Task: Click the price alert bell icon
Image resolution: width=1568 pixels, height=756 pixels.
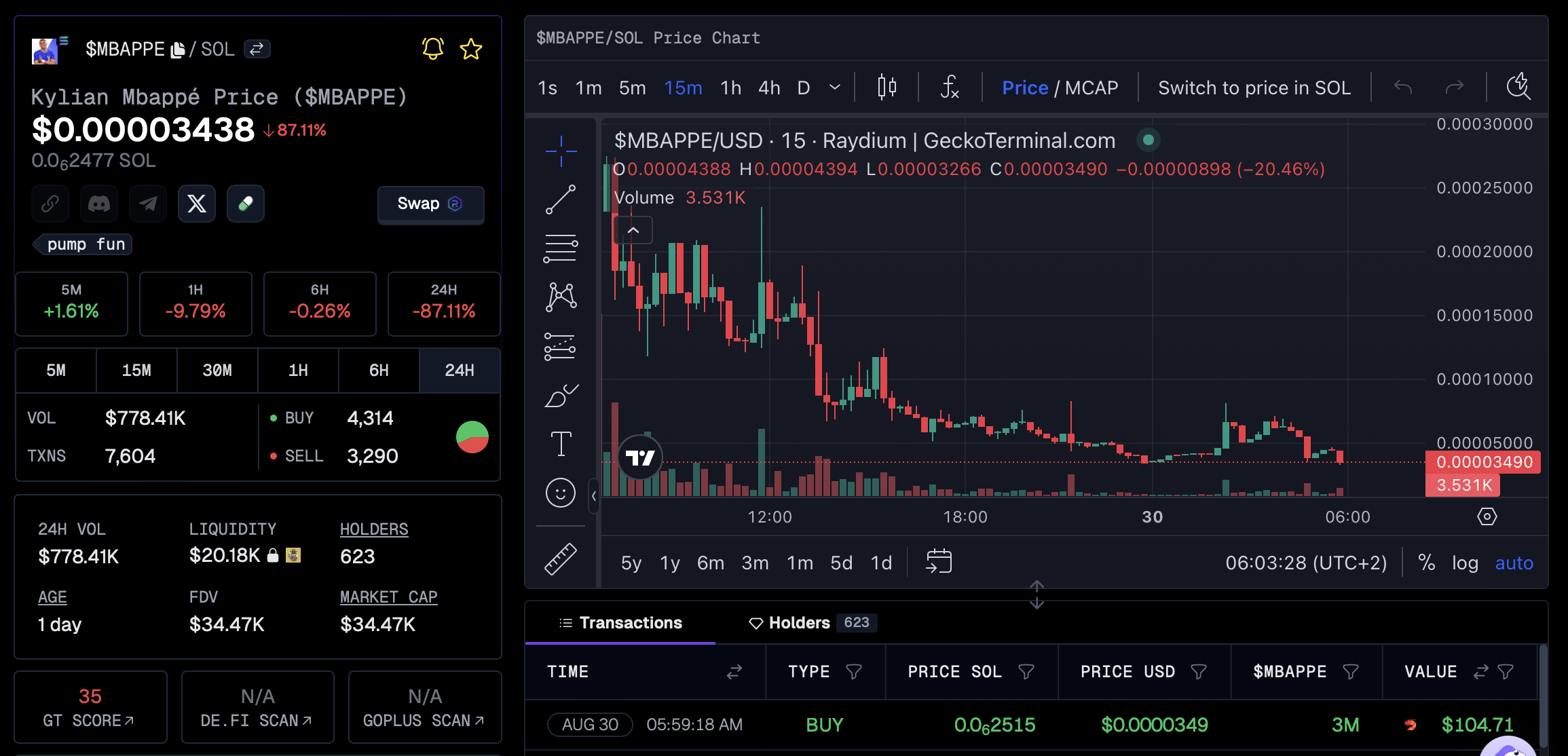Action: 432,49
